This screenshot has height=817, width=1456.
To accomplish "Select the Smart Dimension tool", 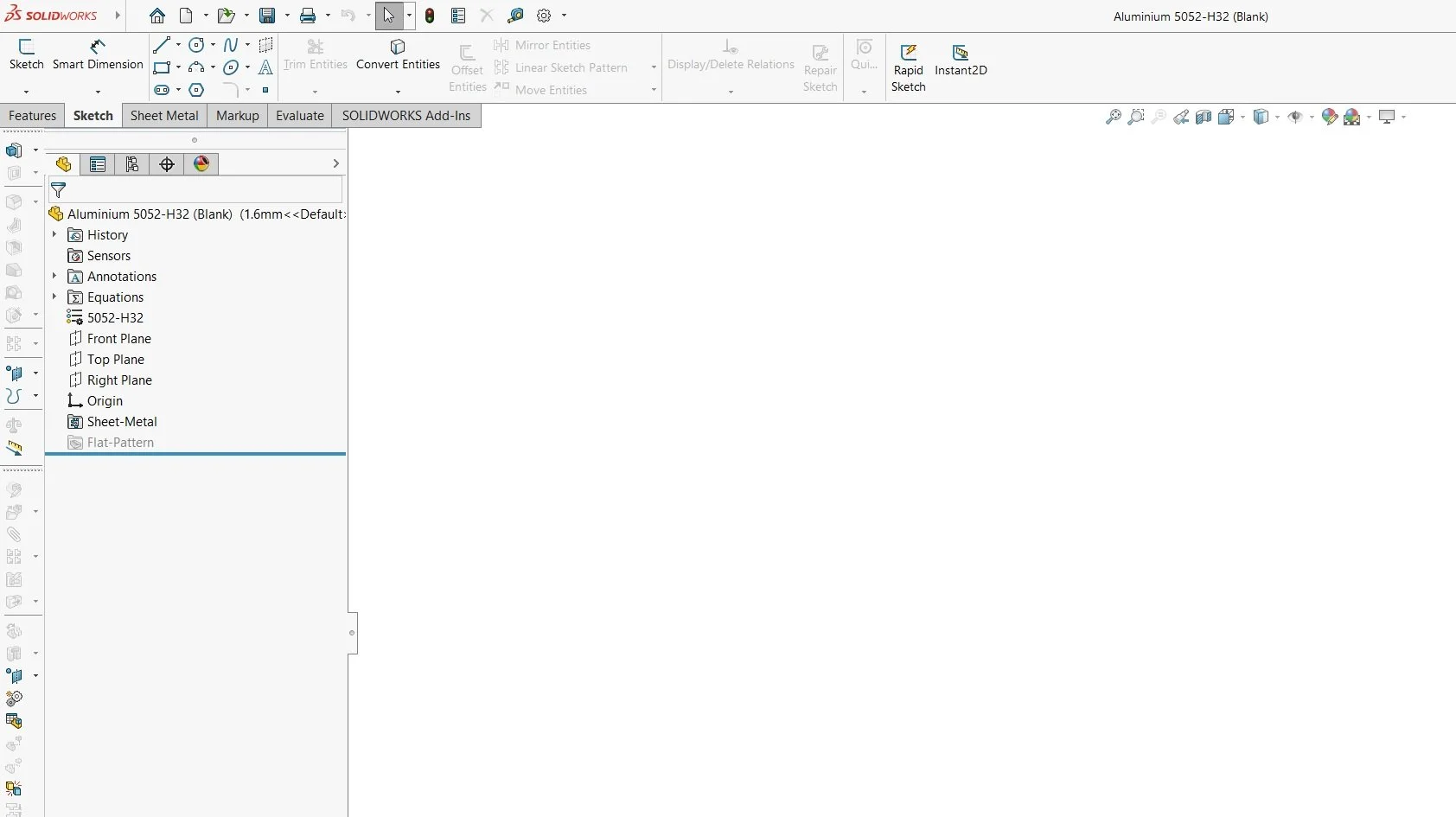I will (98, 54).
